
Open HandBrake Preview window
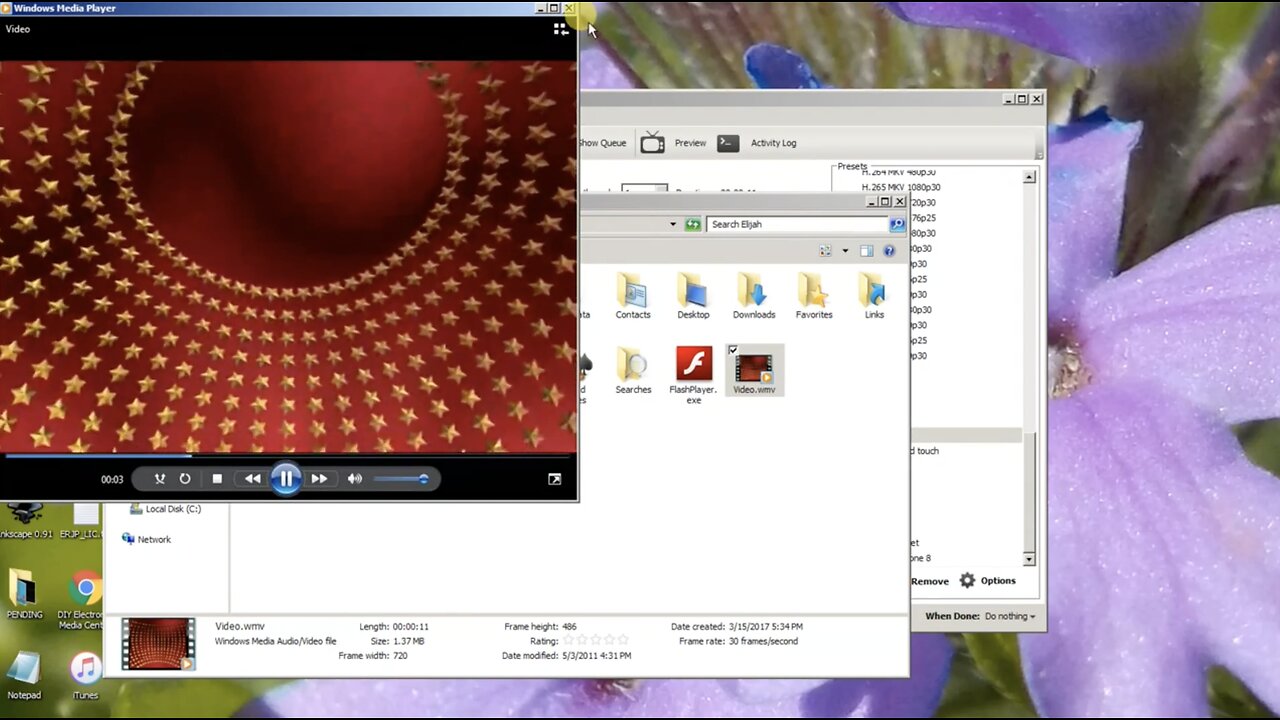point(689,143)
